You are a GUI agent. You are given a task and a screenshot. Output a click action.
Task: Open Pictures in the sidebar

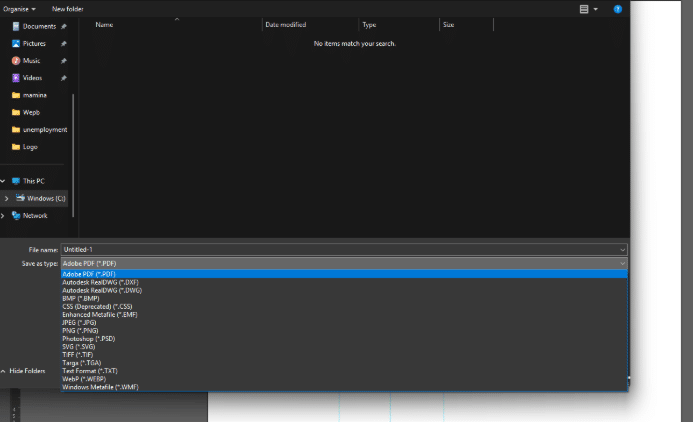(x=34, y=44)
